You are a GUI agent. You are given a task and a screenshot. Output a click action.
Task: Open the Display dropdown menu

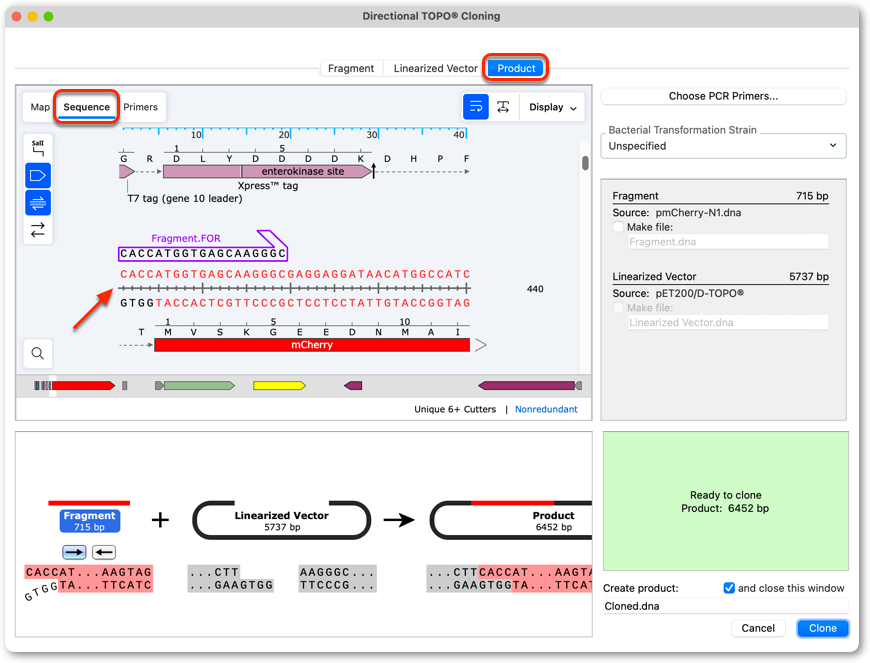click(553, 107)
